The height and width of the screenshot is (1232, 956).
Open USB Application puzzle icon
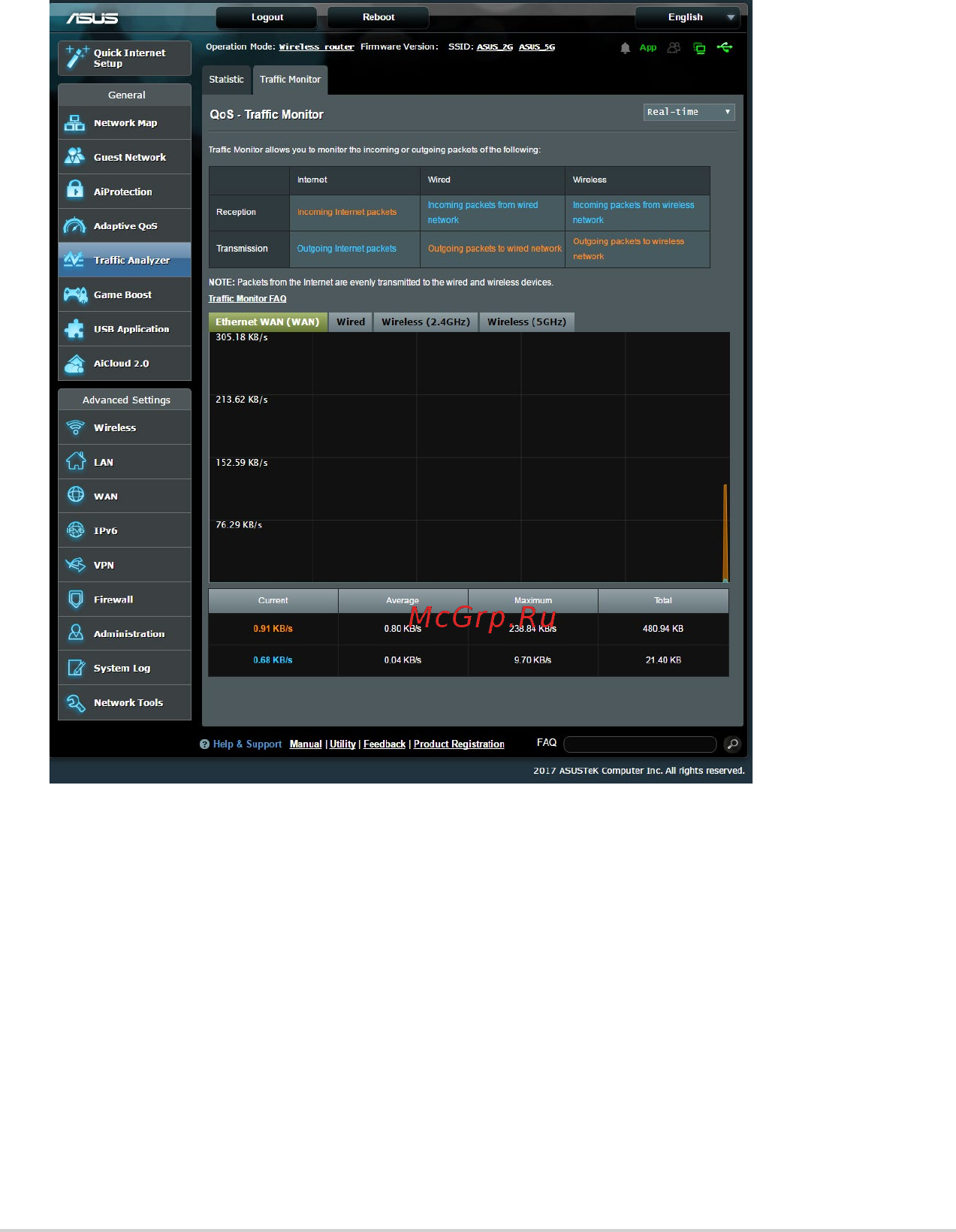tap(75, 328)
